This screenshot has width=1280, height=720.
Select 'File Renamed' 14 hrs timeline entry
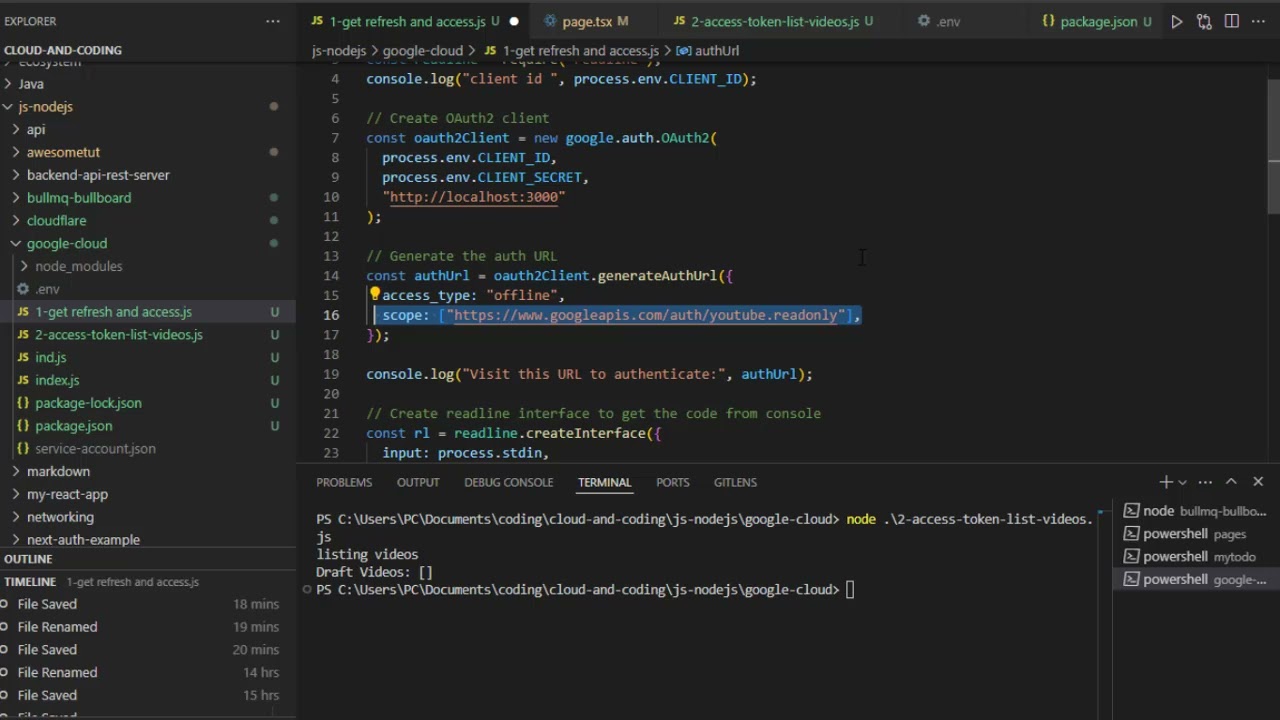[x=148, y=673]
